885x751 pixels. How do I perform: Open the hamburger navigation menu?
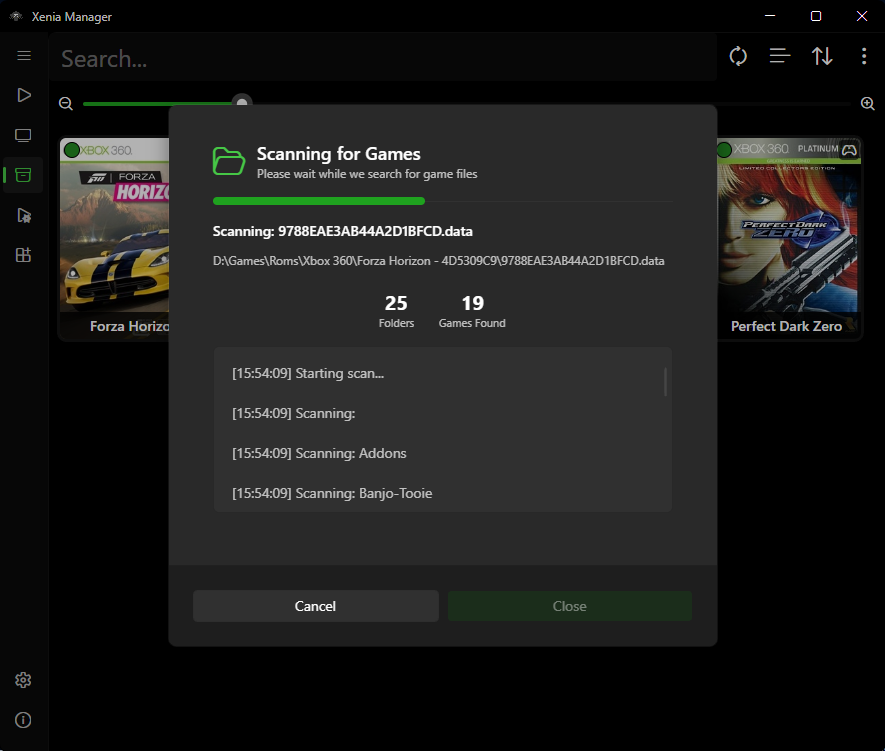click(x=24, y=55)
